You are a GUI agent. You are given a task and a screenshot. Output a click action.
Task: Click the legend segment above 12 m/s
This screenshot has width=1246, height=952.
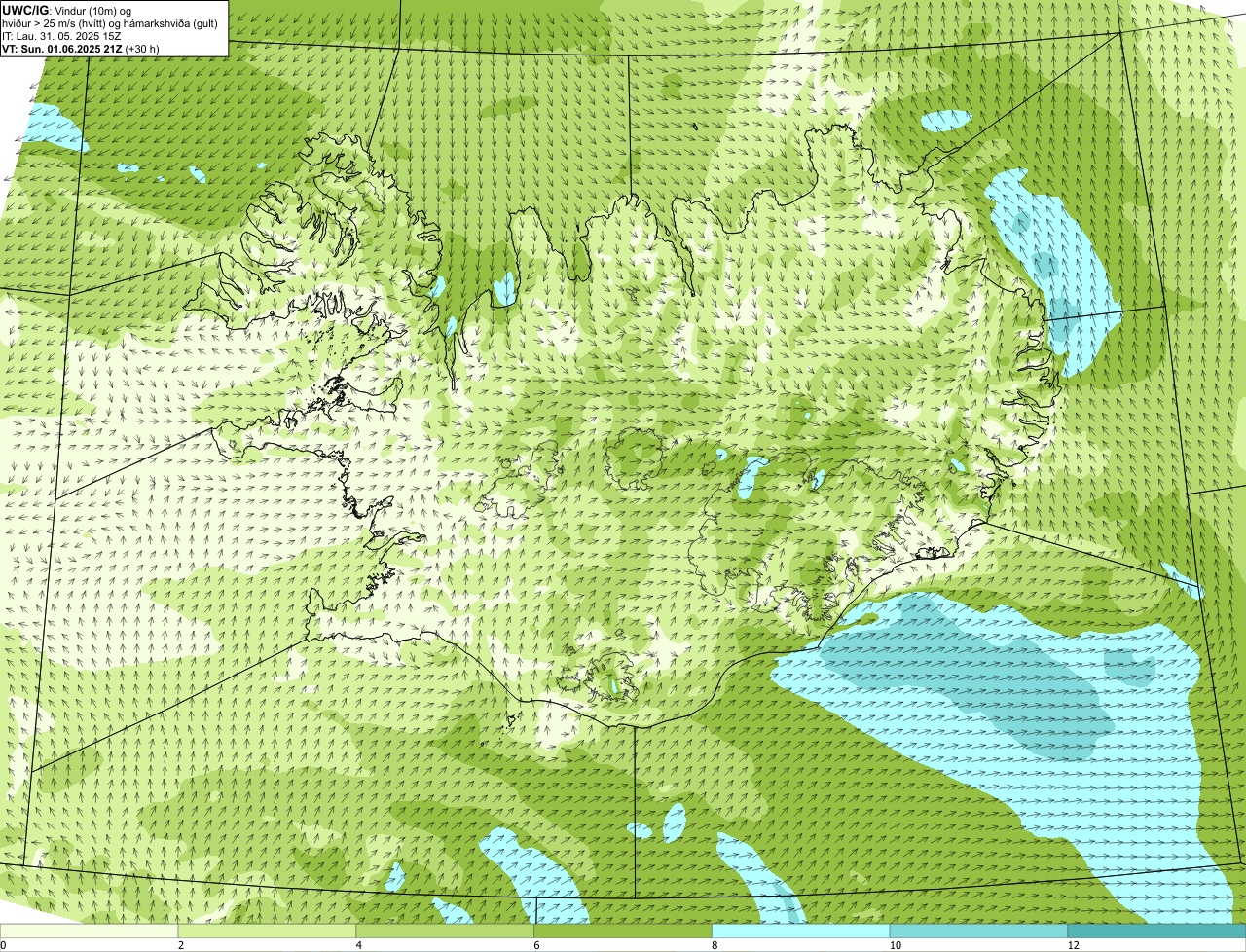[1157, 931]
